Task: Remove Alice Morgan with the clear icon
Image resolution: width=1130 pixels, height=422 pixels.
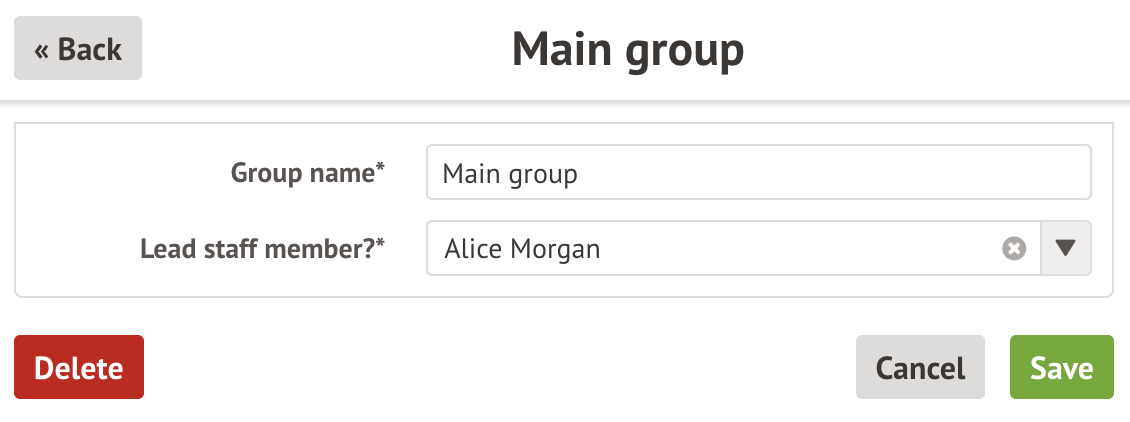Action: [x=1014, y=248]
